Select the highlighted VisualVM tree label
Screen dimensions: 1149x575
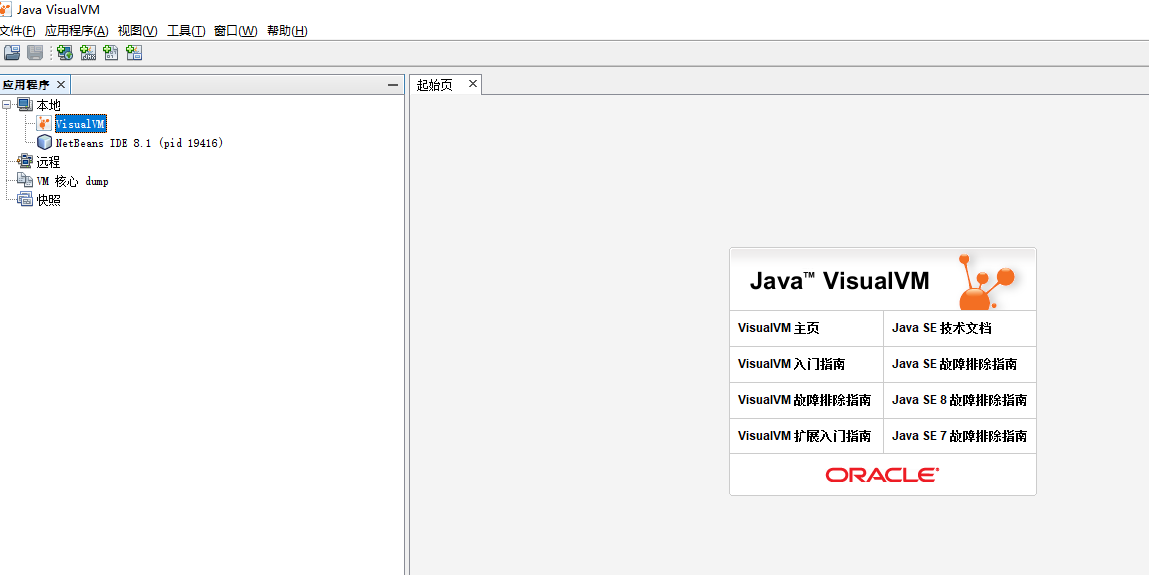(81, 124)
